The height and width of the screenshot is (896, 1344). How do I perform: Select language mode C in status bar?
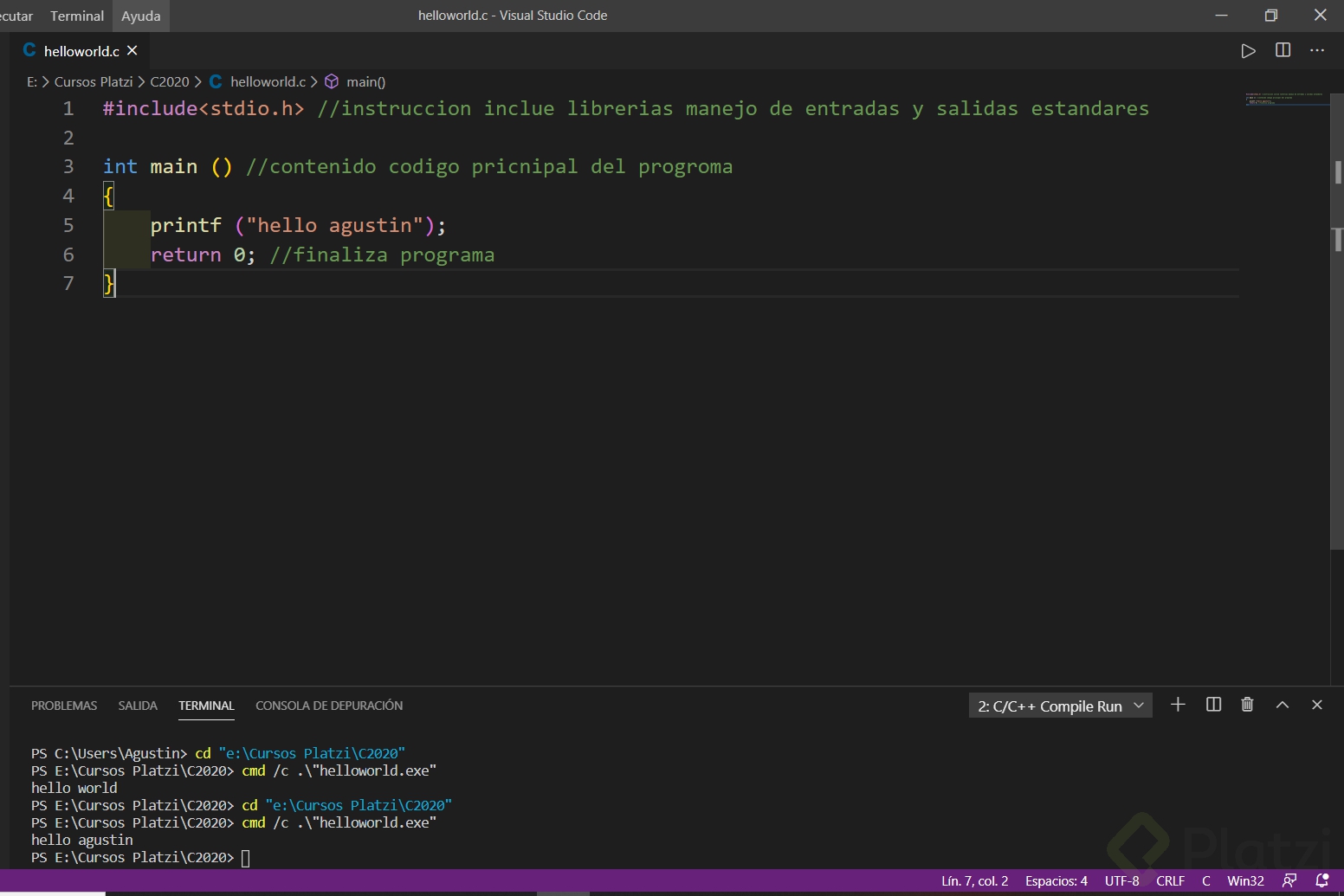[1205, 880]
